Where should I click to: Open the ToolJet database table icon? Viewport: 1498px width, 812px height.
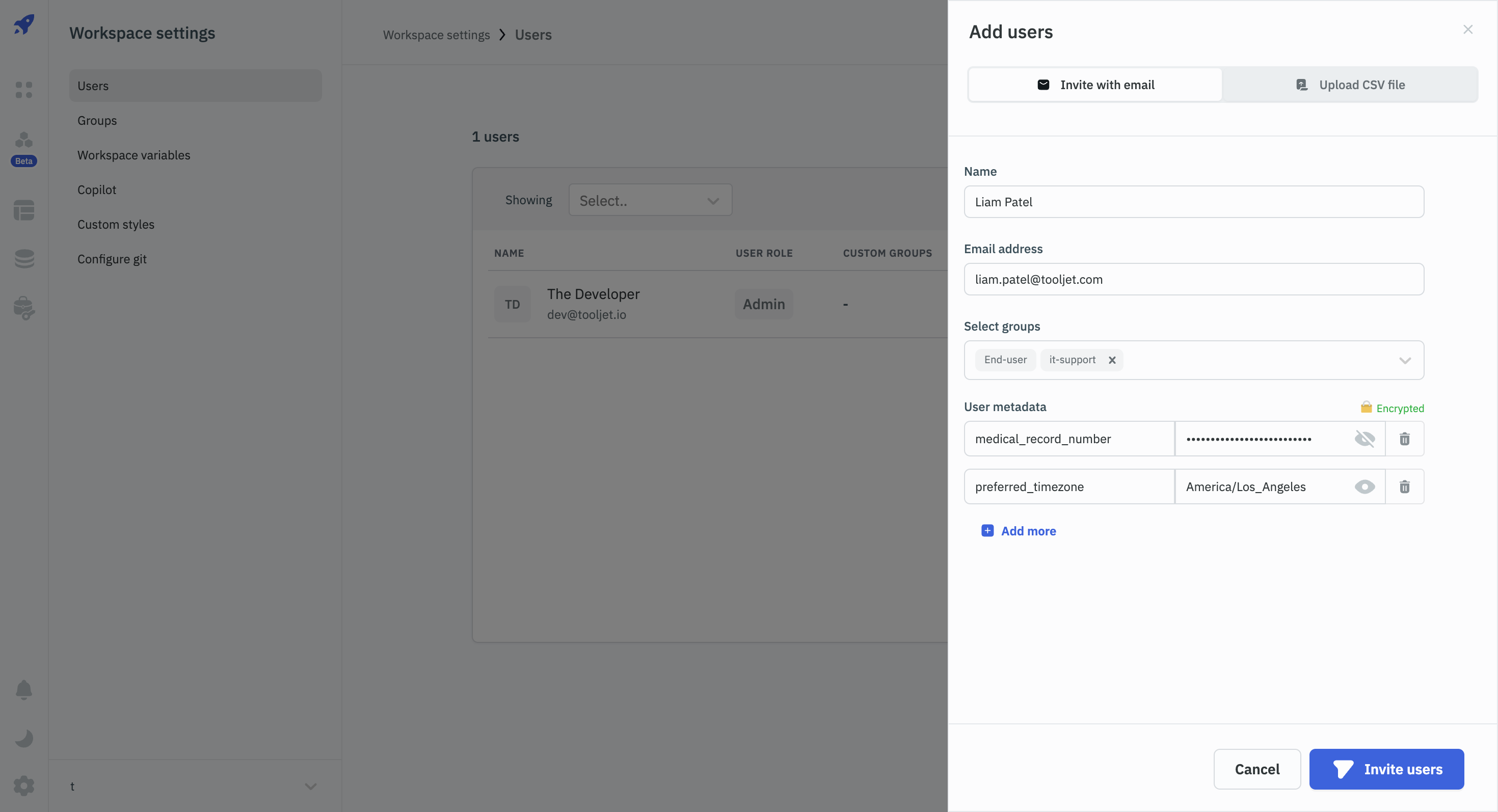(24, 210)
